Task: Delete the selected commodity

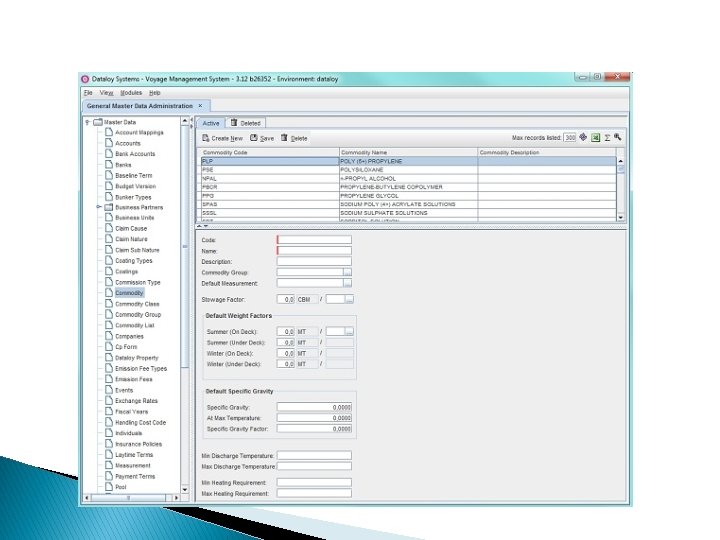Action: click(x=294, y=138)
